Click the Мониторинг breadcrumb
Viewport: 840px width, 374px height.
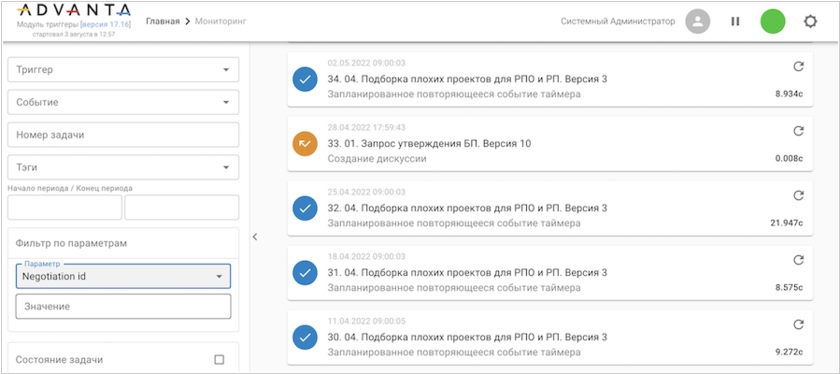pyautogui.click(x=221, y=21)
